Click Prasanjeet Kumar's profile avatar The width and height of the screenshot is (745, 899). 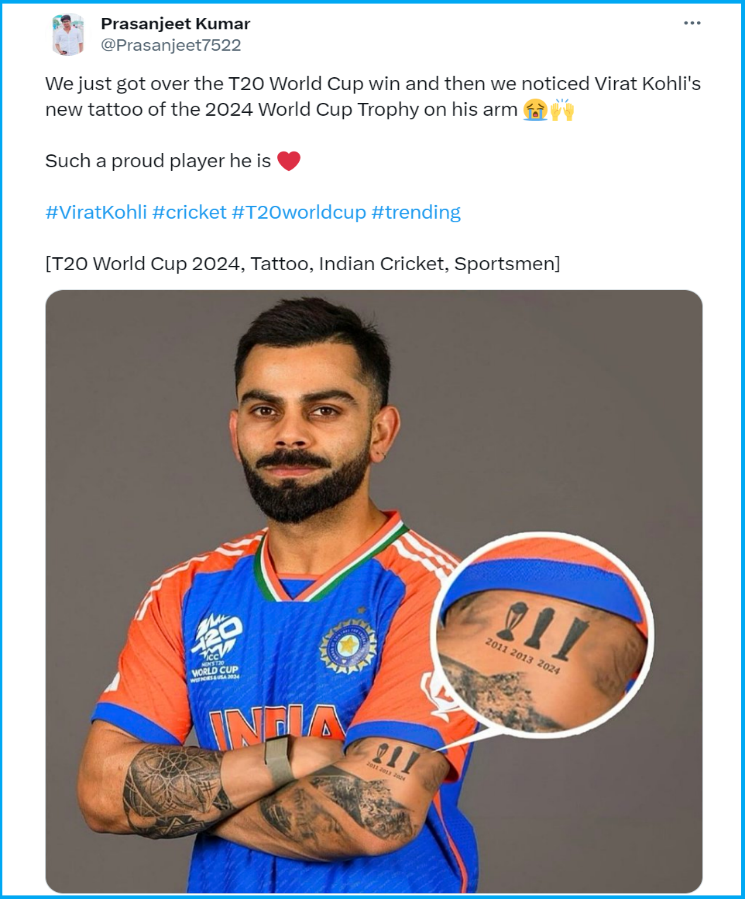(x=68, y=34)
